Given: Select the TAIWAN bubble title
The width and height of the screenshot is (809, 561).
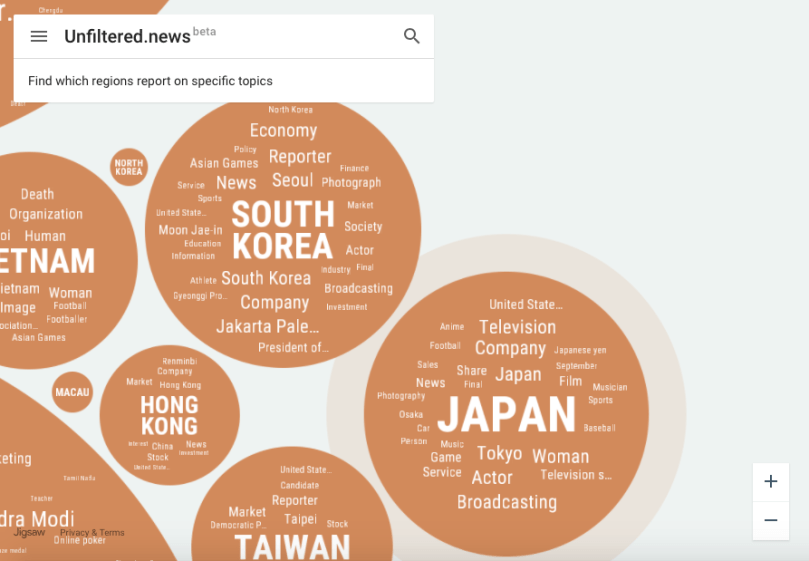Looking at the screenshot, I should 292,546.
